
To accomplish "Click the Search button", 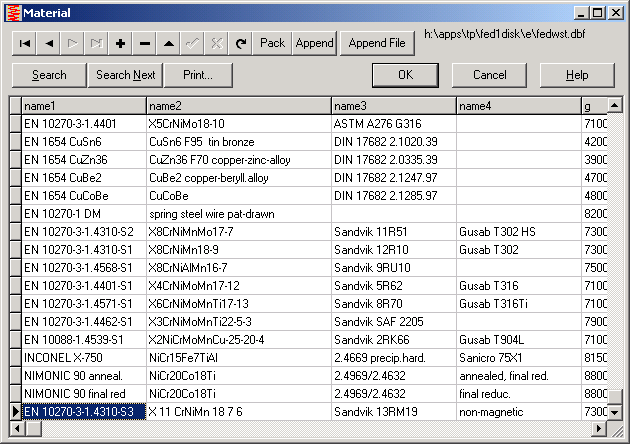I will (x=49, y=75).
